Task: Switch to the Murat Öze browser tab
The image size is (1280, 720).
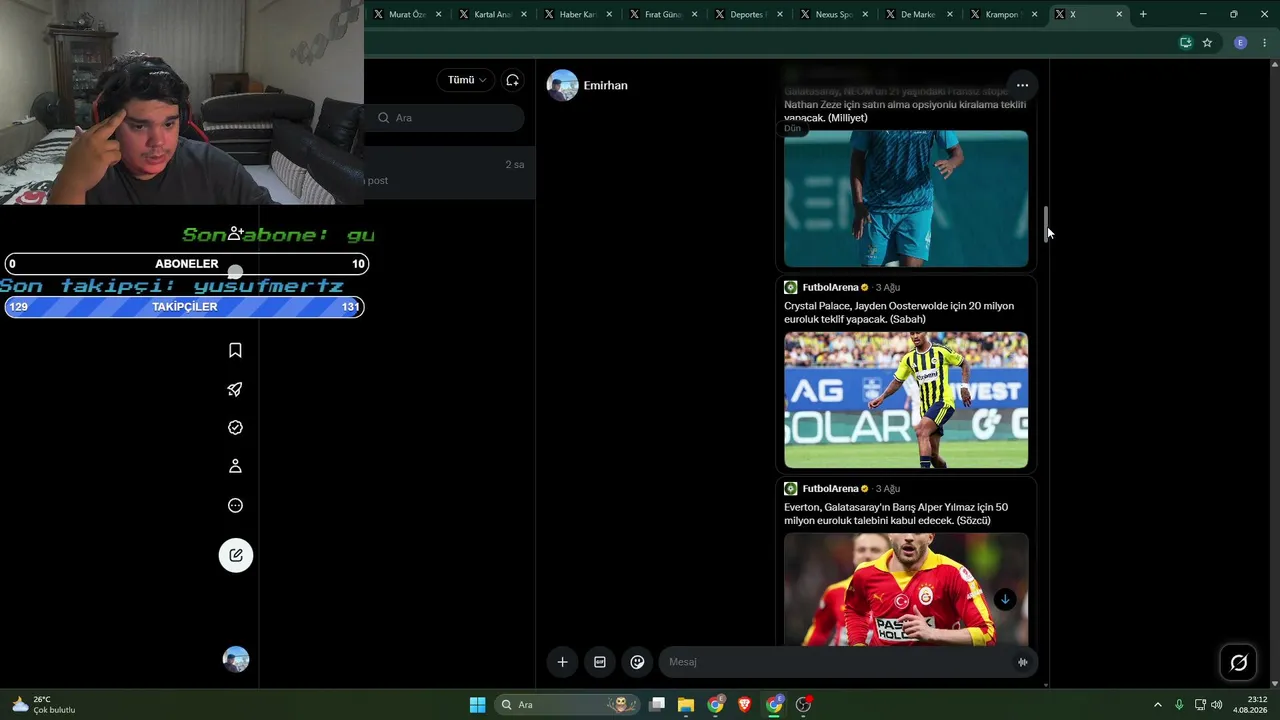Action: 407,14
